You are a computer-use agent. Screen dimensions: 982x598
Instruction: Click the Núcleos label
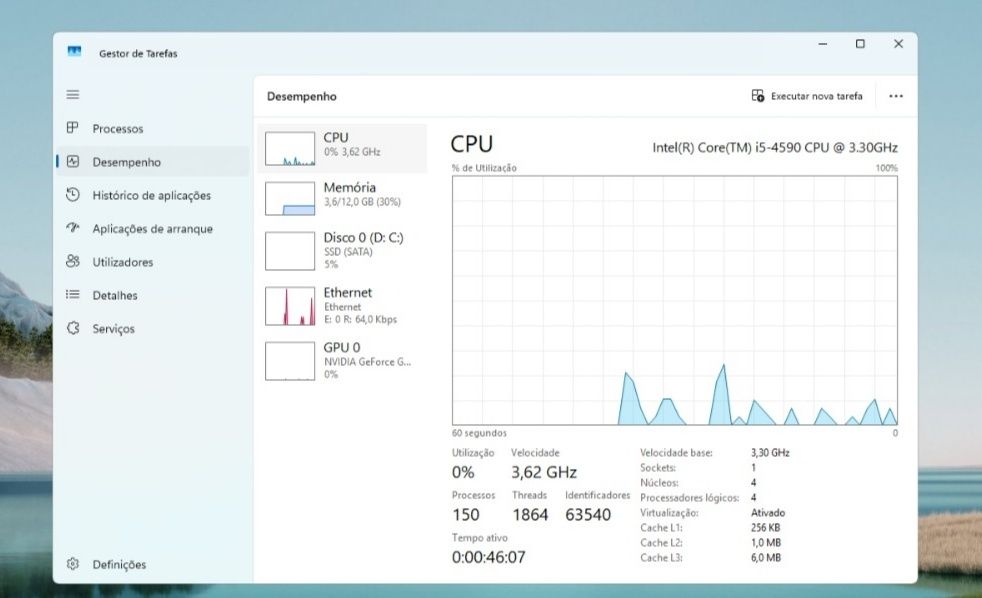click(x=659, y=483)
